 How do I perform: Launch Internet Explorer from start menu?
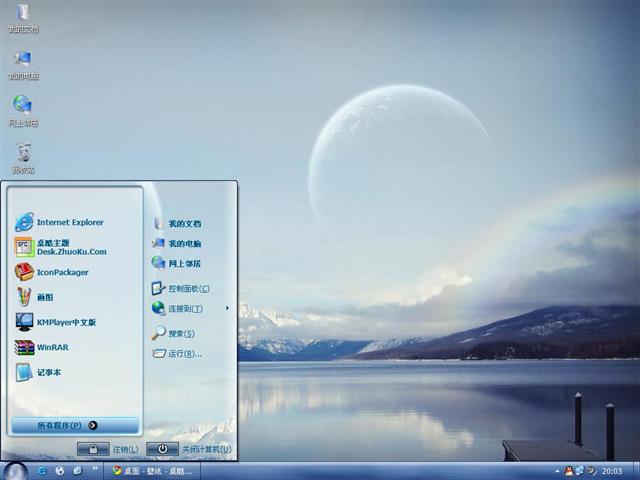[59, 222]
